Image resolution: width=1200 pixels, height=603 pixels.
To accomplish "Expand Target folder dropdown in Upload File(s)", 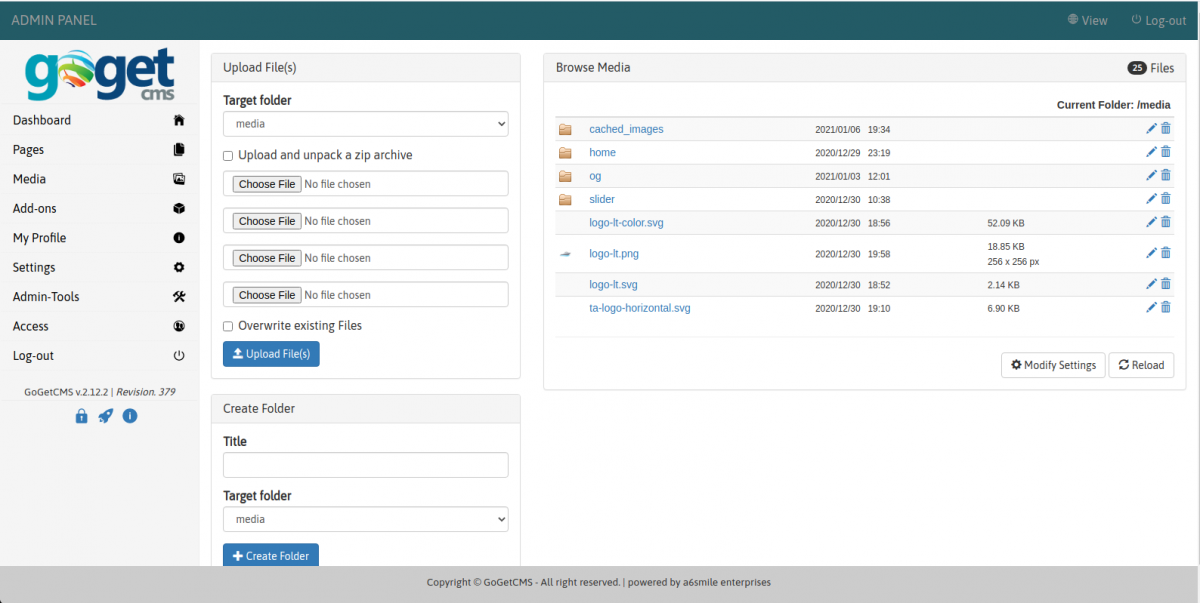I will click(x=365, y=124).
